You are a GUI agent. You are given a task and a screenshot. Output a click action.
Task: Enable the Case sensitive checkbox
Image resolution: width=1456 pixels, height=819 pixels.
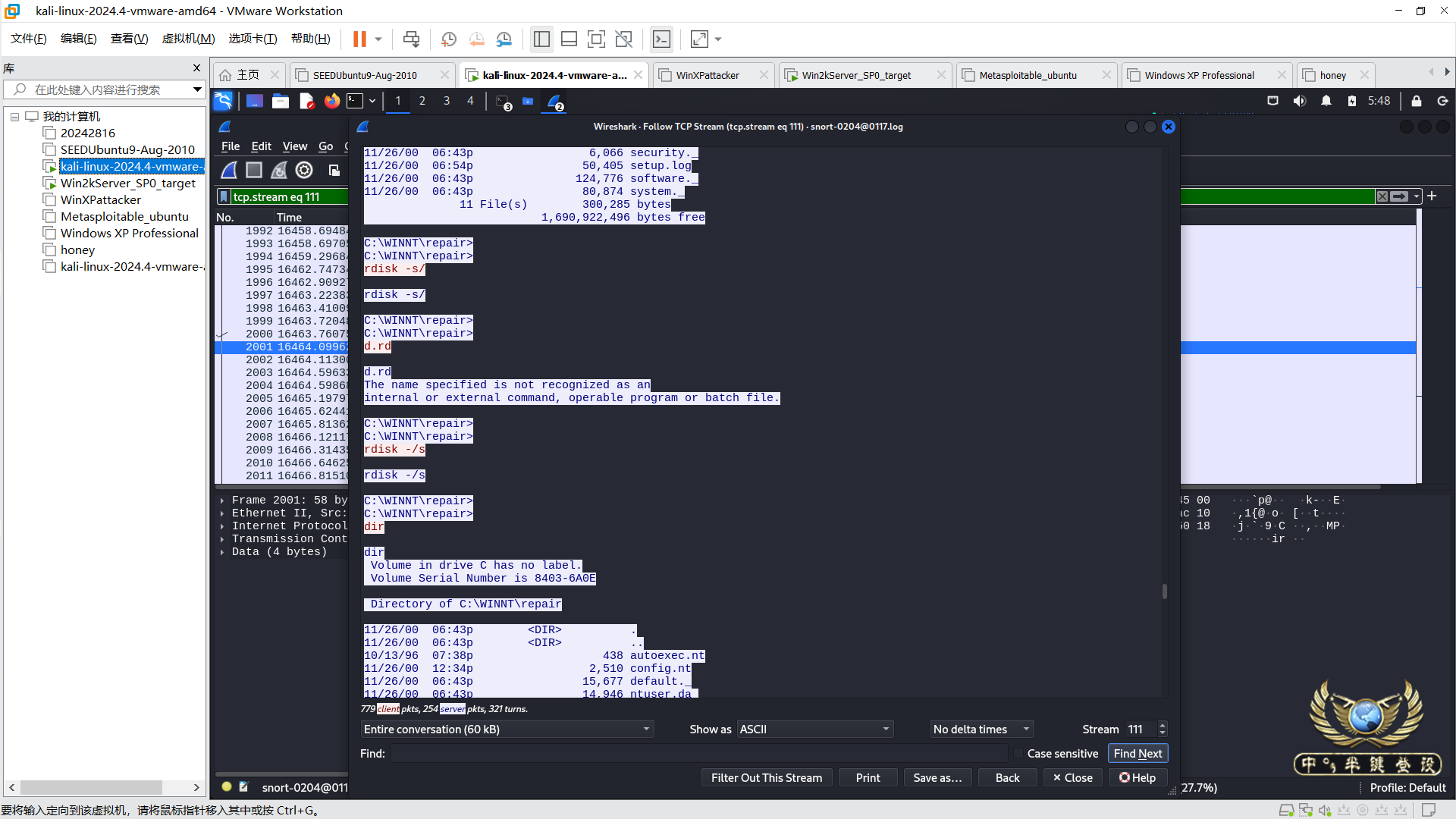tap(1018, 753)
